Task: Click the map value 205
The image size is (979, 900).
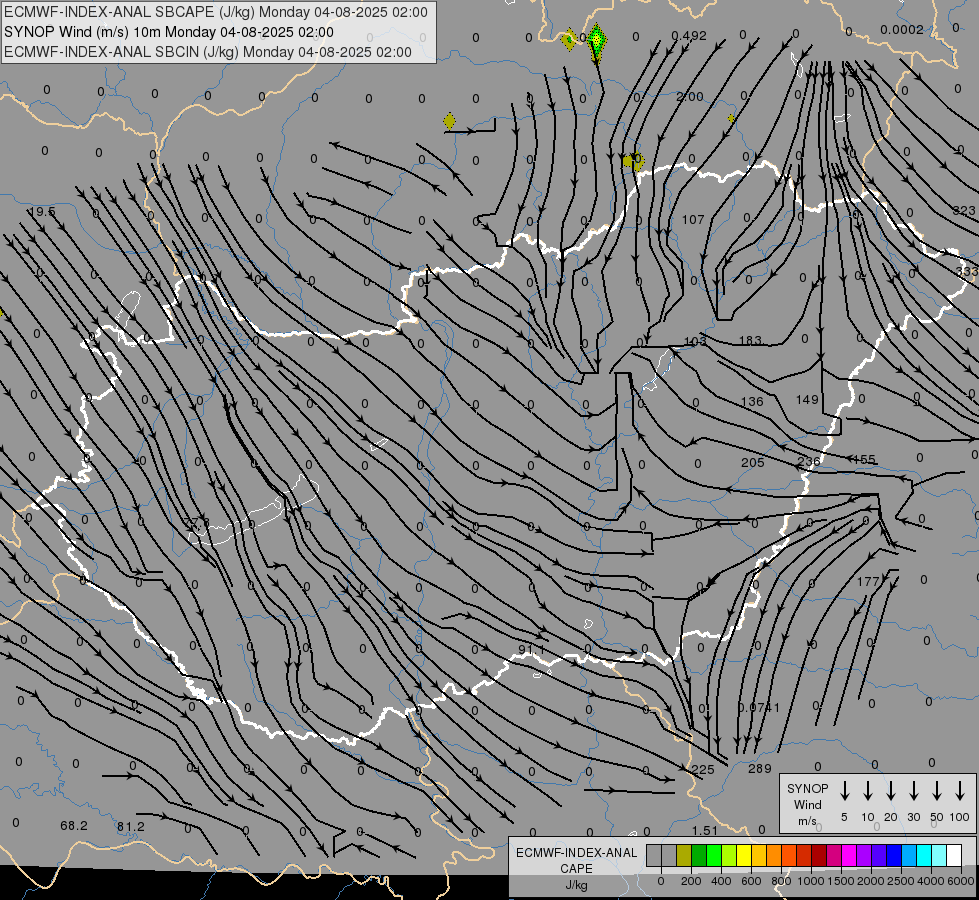Action: [x=753, y=463]
